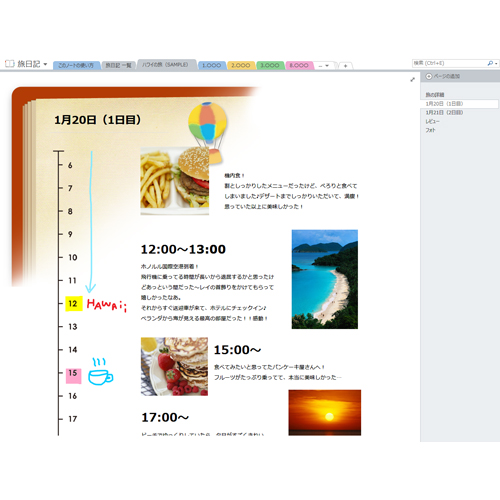Click into the 検索 search box
Image resolution: width=500 pixels, height=500 pixels.
coord(449,63)
